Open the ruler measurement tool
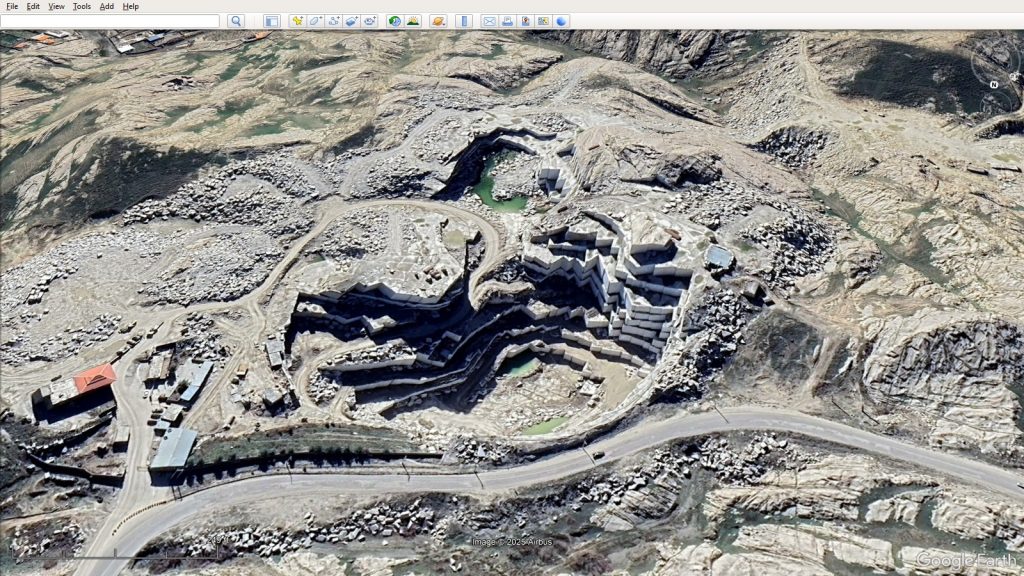 point(463,21)
